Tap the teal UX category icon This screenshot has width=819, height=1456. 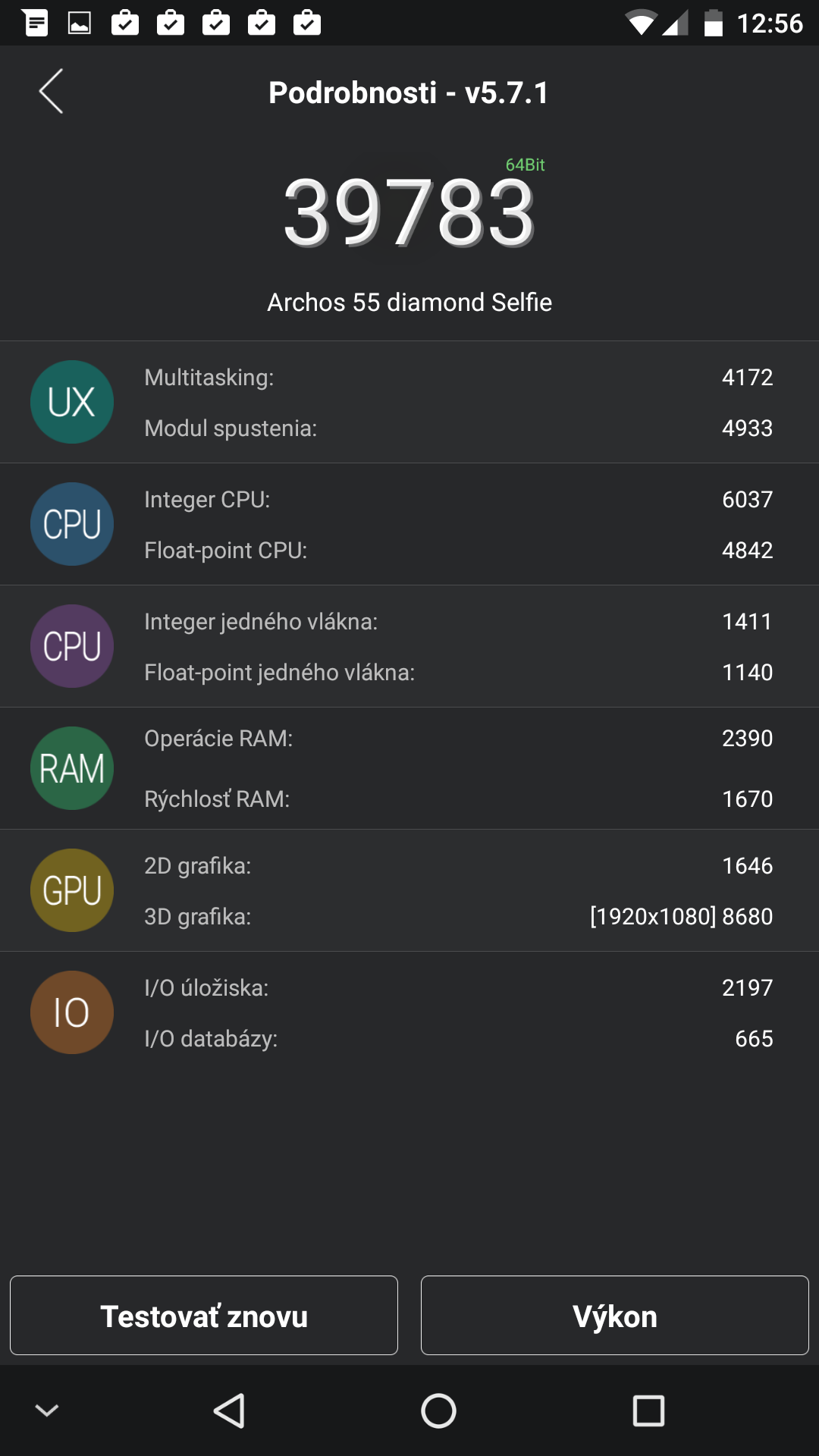point(72,402)
